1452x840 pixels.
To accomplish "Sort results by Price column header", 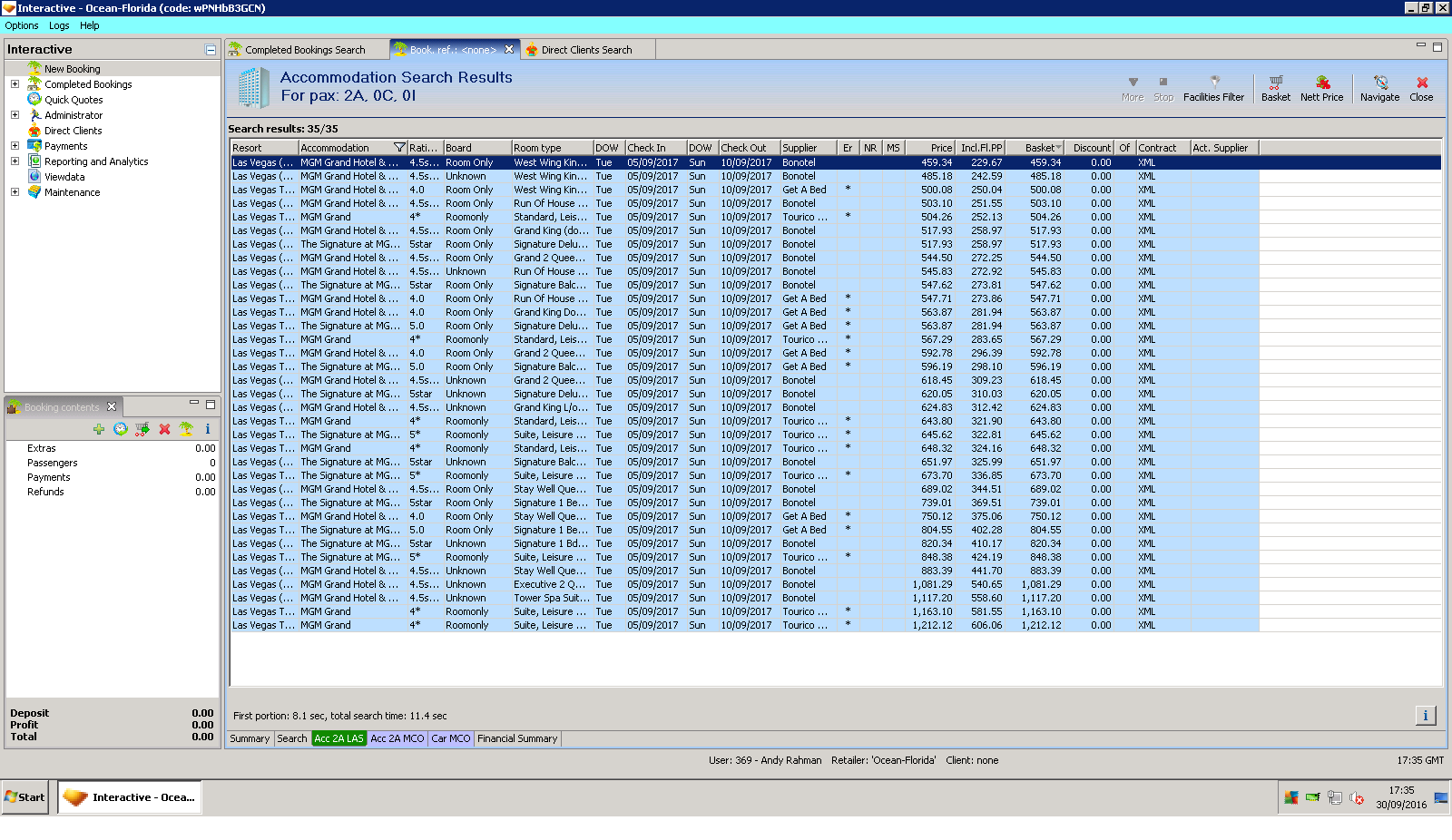I will point(930,148).
